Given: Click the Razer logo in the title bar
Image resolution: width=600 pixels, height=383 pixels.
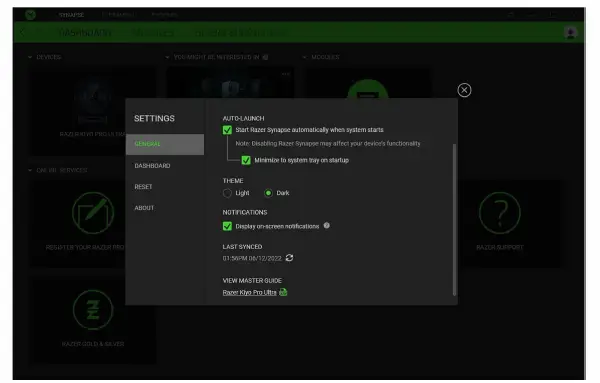Looking at the screenshot, I should (30, 15).
